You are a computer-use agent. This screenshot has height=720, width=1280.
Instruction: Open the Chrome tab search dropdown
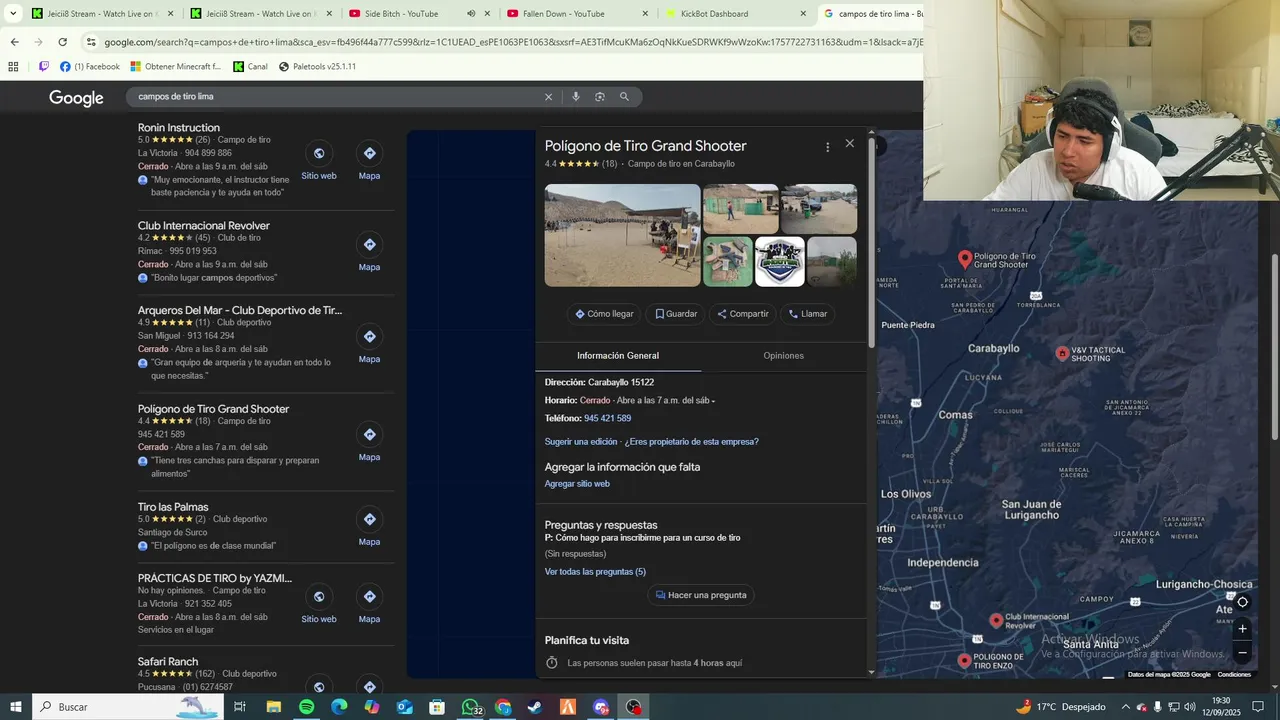coord(13,14)
